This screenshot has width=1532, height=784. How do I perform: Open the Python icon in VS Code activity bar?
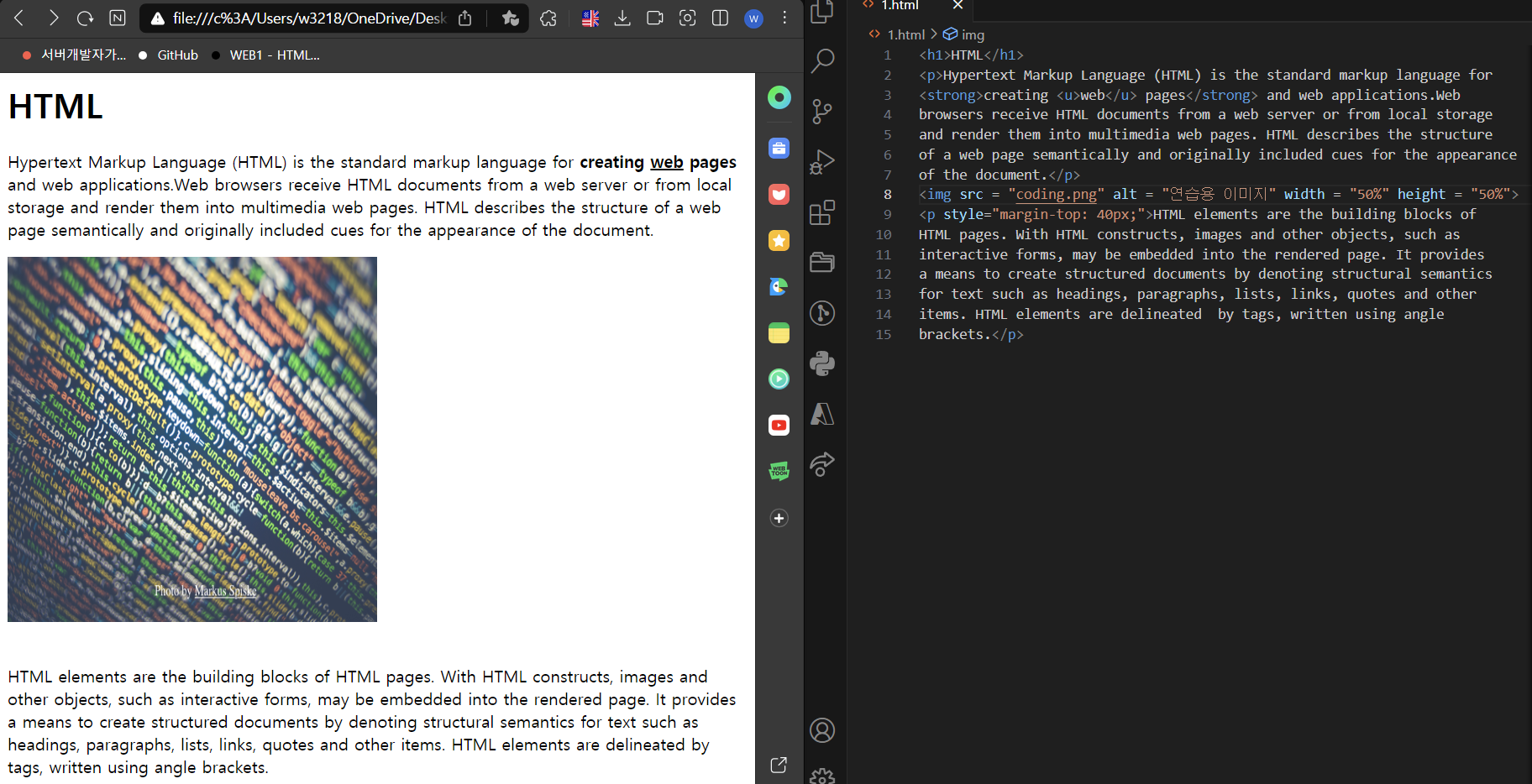[x=822, y=363]
